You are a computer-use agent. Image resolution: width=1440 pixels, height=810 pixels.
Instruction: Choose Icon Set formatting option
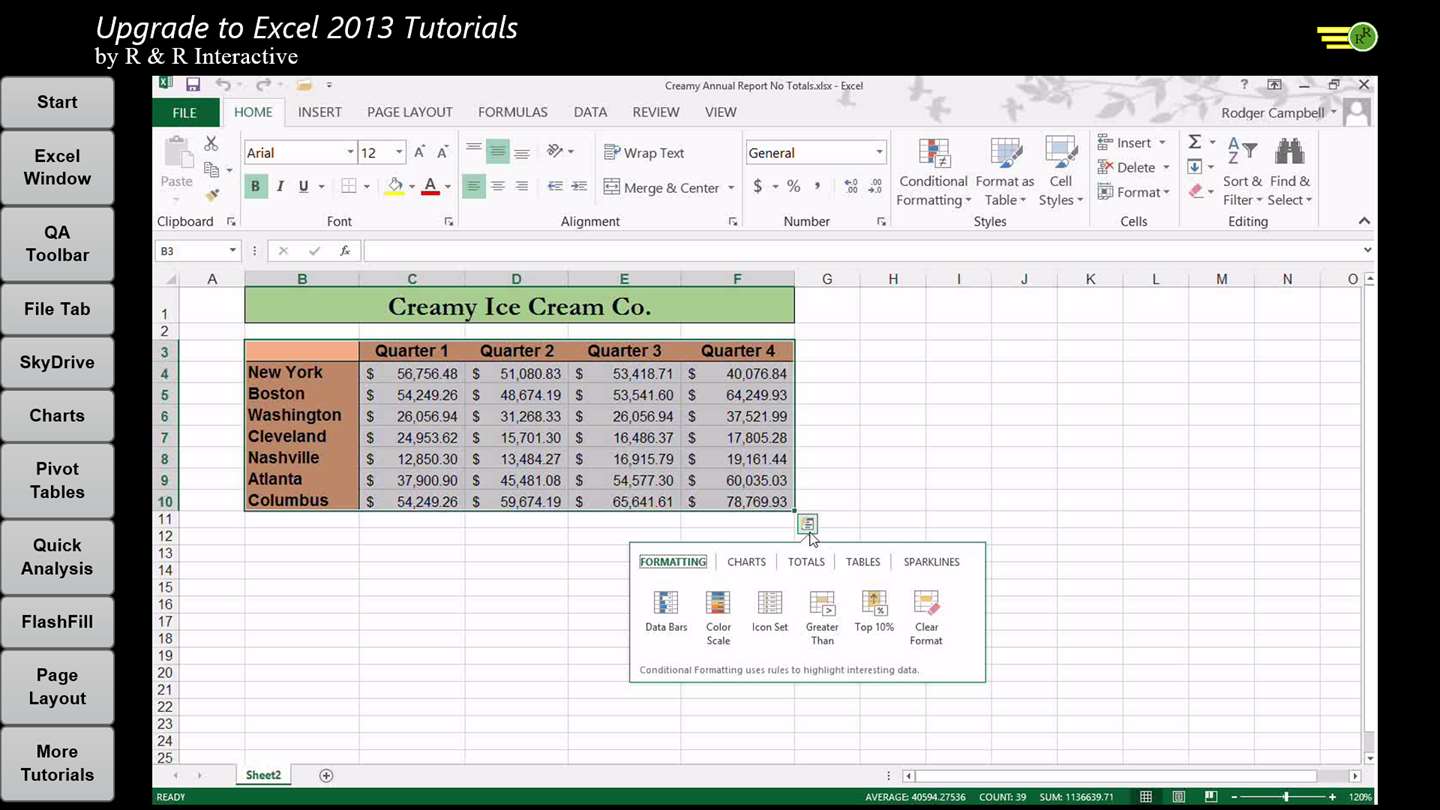(770, 611)
